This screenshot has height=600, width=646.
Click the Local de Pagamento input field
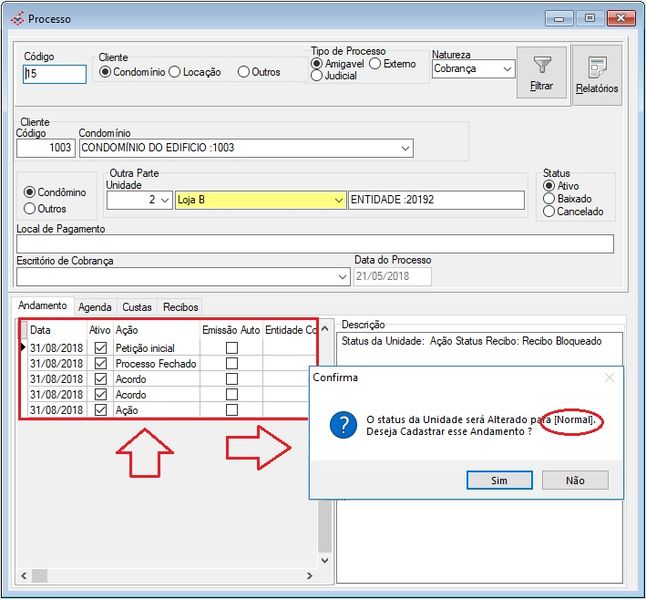[315, 244]
